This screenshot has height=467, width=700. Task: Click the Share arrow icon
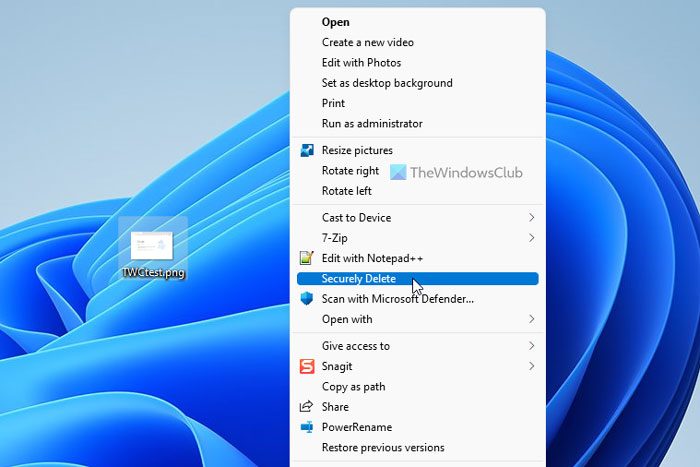(x=306, y=407)
